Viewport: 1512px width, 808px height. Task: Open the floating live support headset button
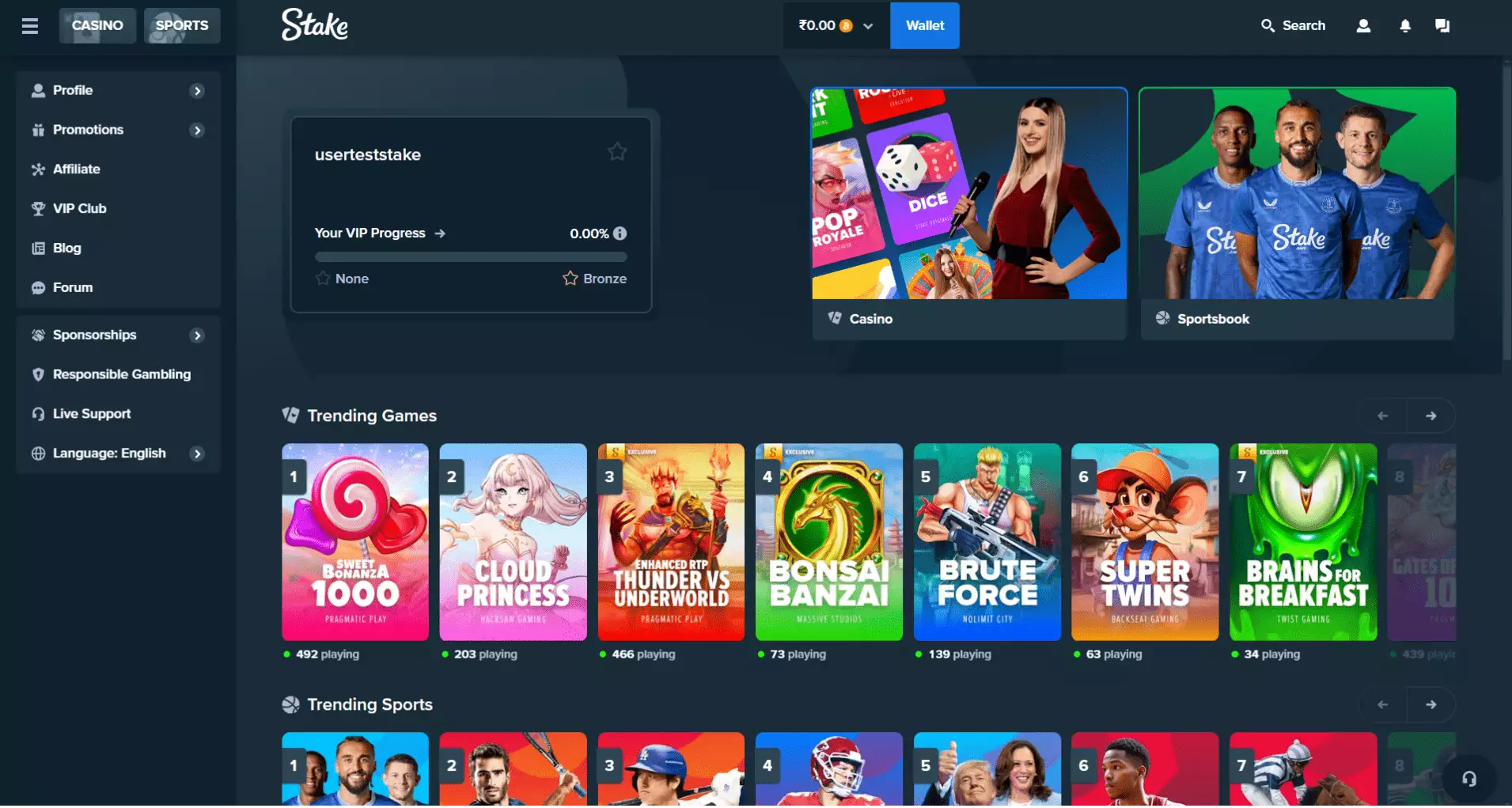1469,779
